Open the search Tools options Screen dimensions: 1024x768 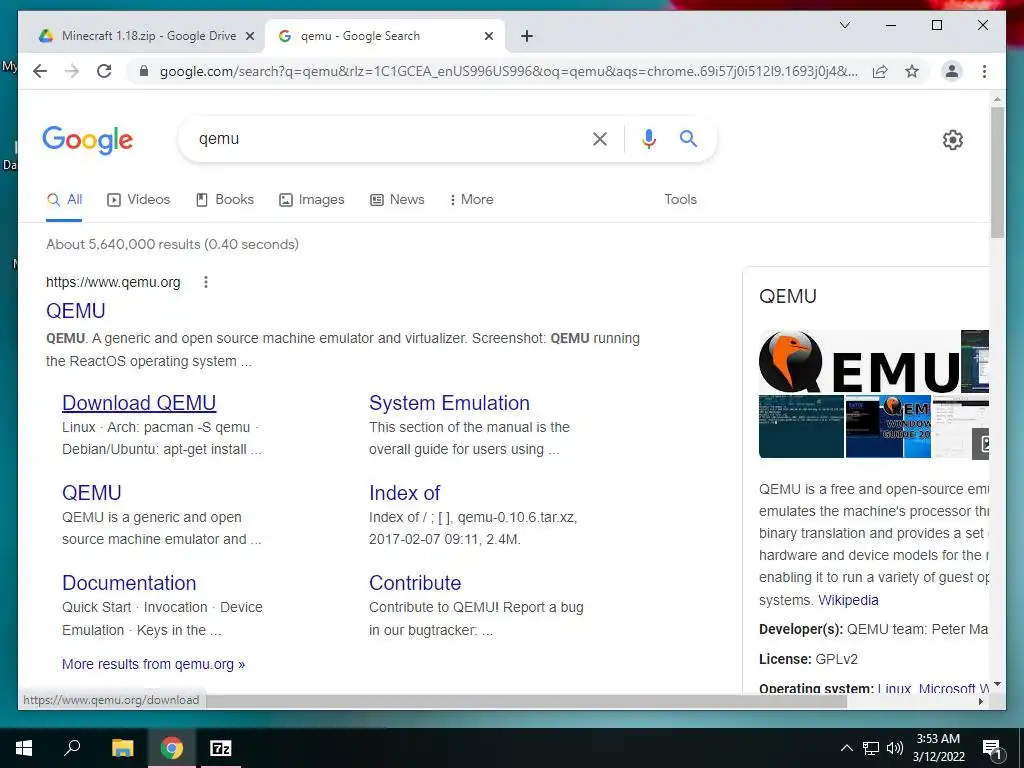click(680, 200)
